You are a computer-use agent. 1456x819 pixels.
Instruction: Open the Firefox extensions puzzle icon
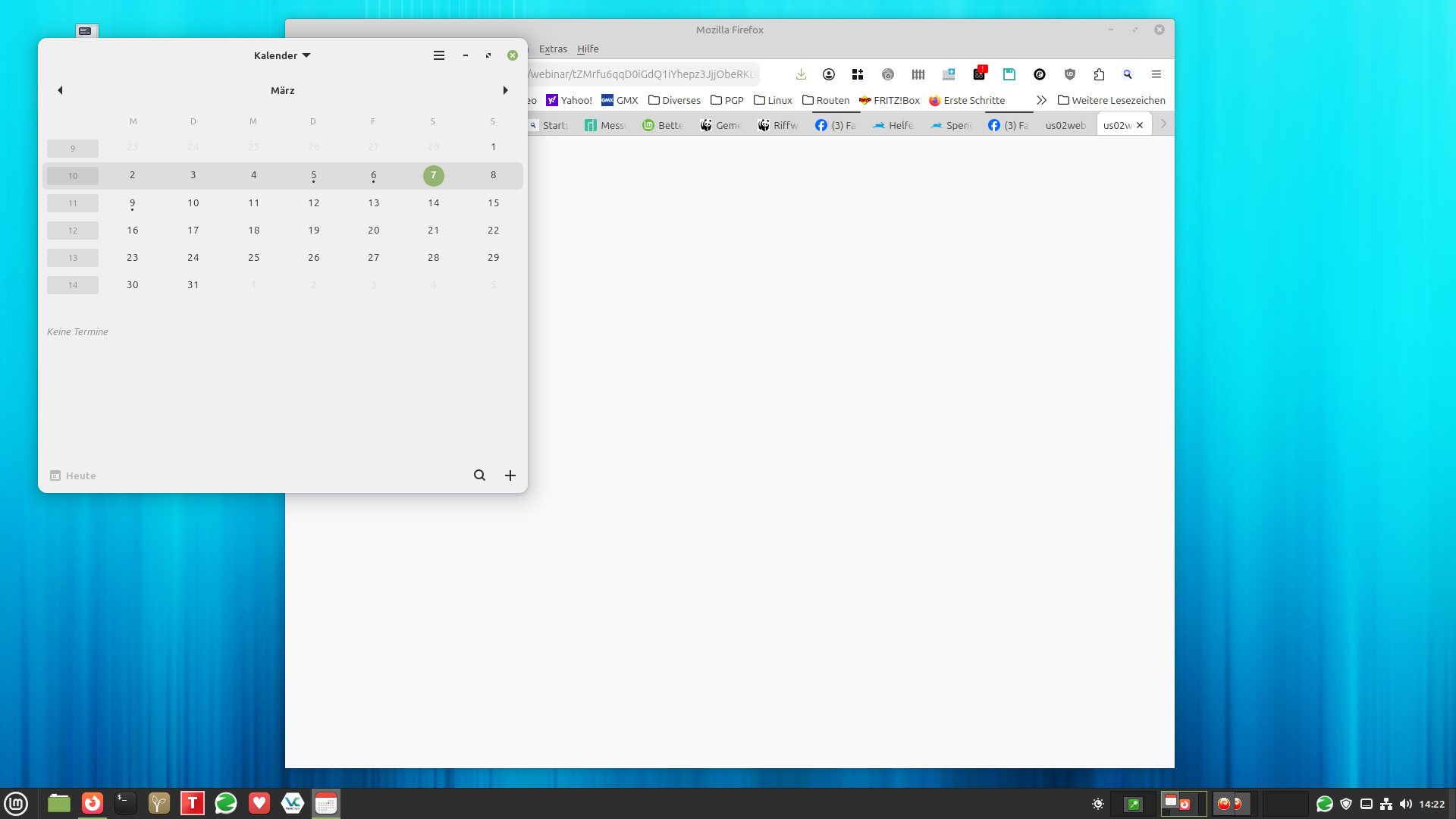click(1099, 74)
